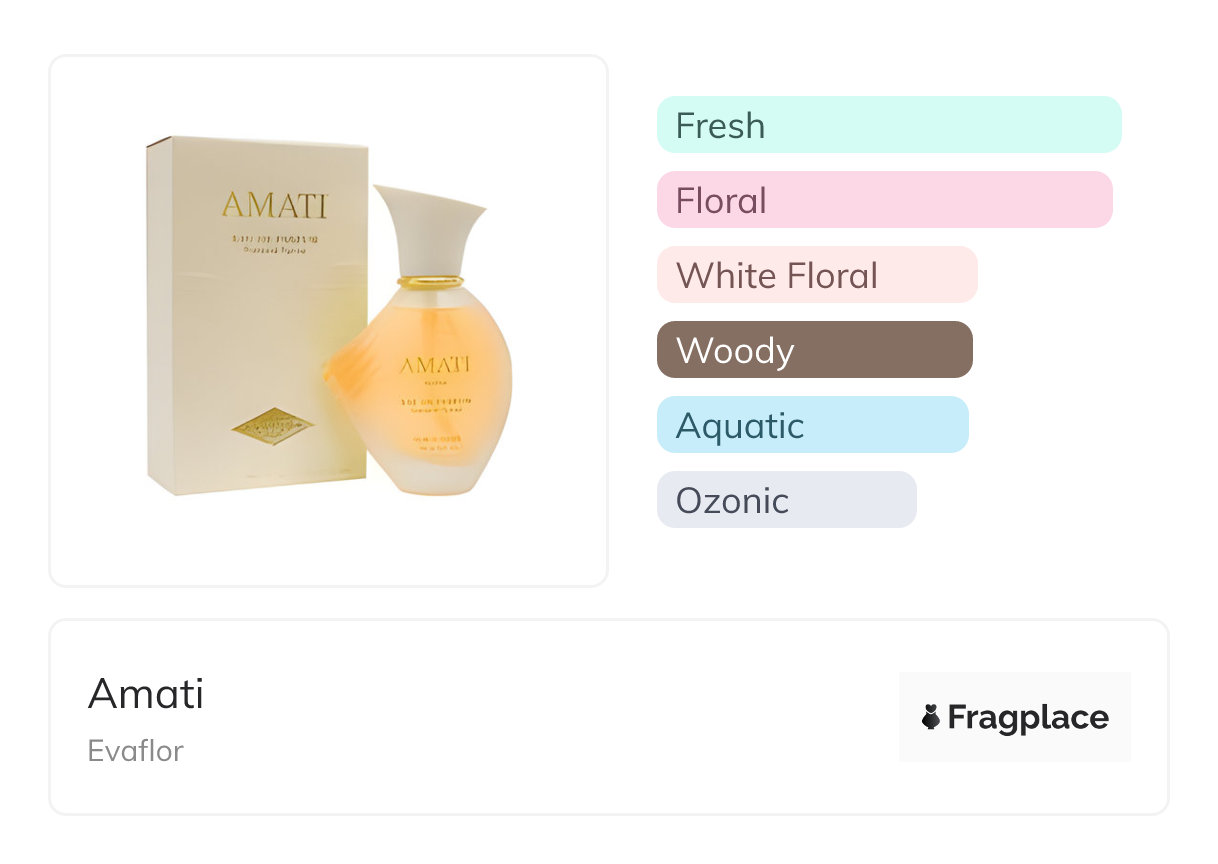This screenshot has height=864, width=1218.
Task: Click the Ozonic accord bar
Action: (786, 500)
